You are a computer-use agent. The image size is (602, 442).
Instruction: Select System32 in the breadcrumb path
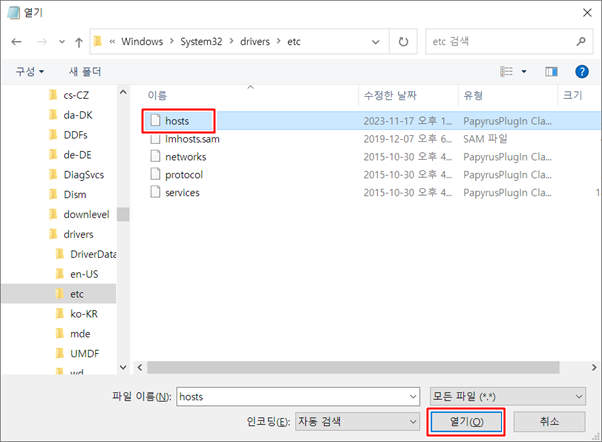[x=201, y=41]
